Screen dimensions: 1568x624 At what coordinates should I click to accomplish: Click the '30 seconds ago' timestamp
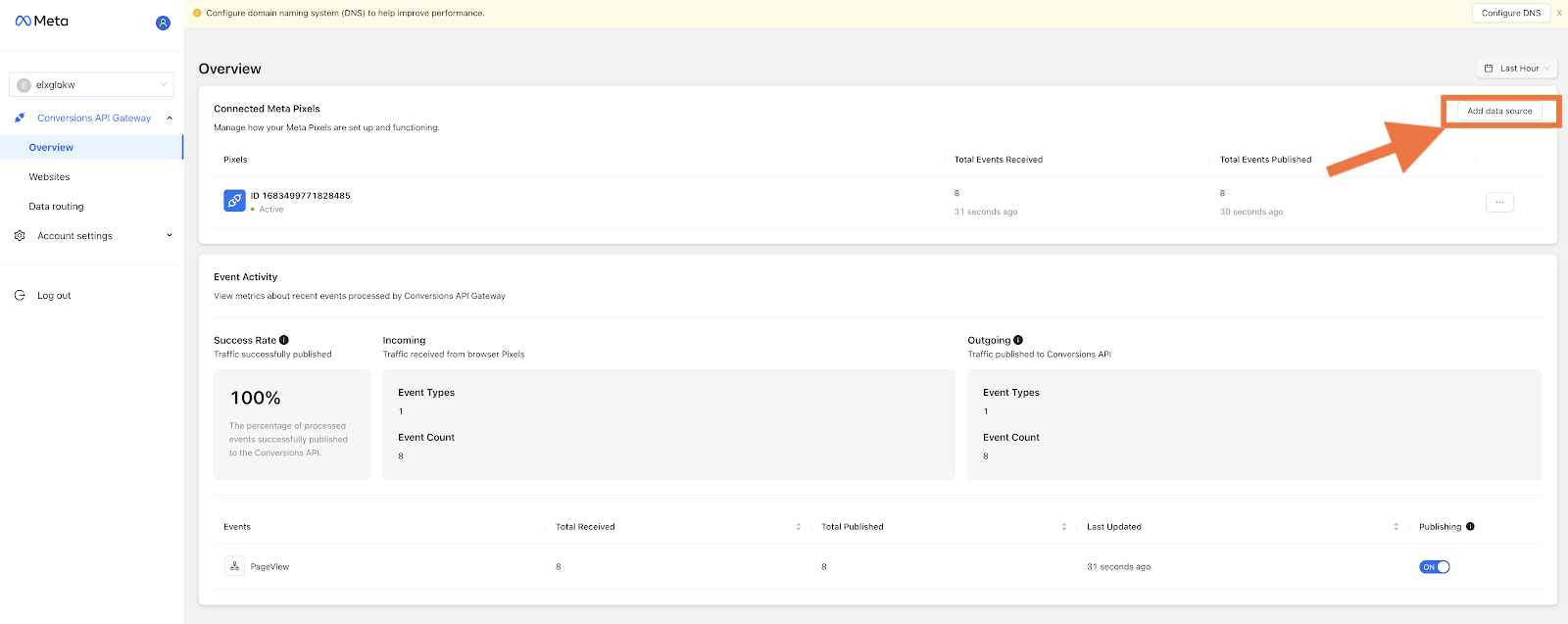click(1251, 212)
